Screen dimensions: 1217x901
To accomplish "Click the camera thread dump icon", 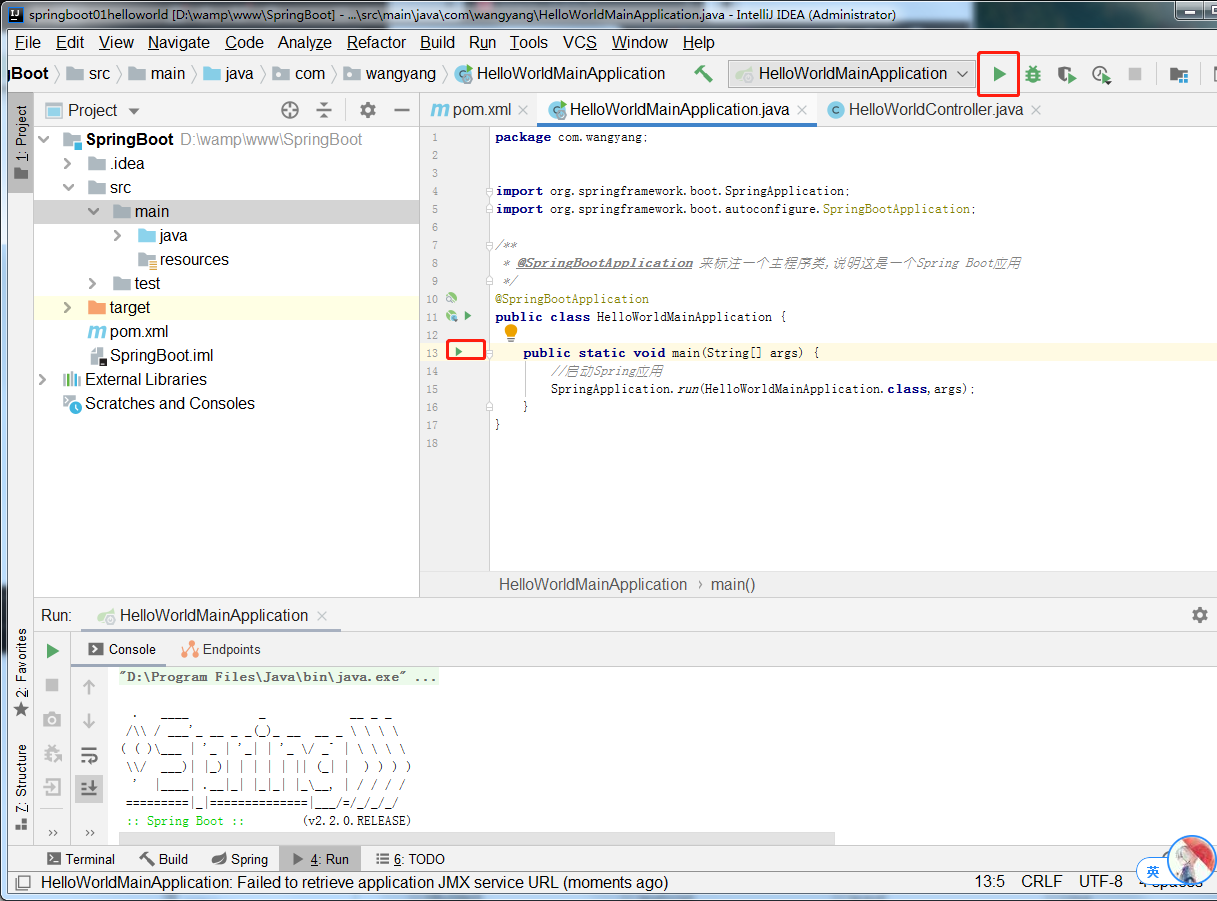I will [52, 719].
